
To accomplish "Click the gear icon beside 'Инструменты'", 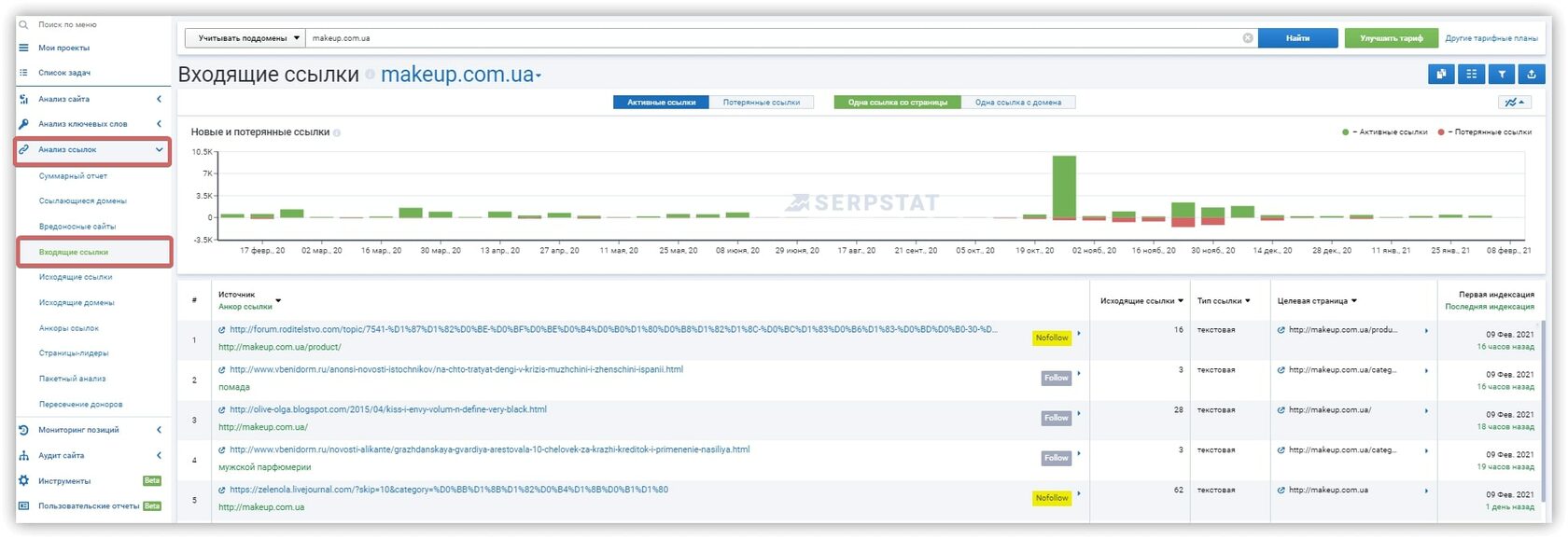I will 23,481.
